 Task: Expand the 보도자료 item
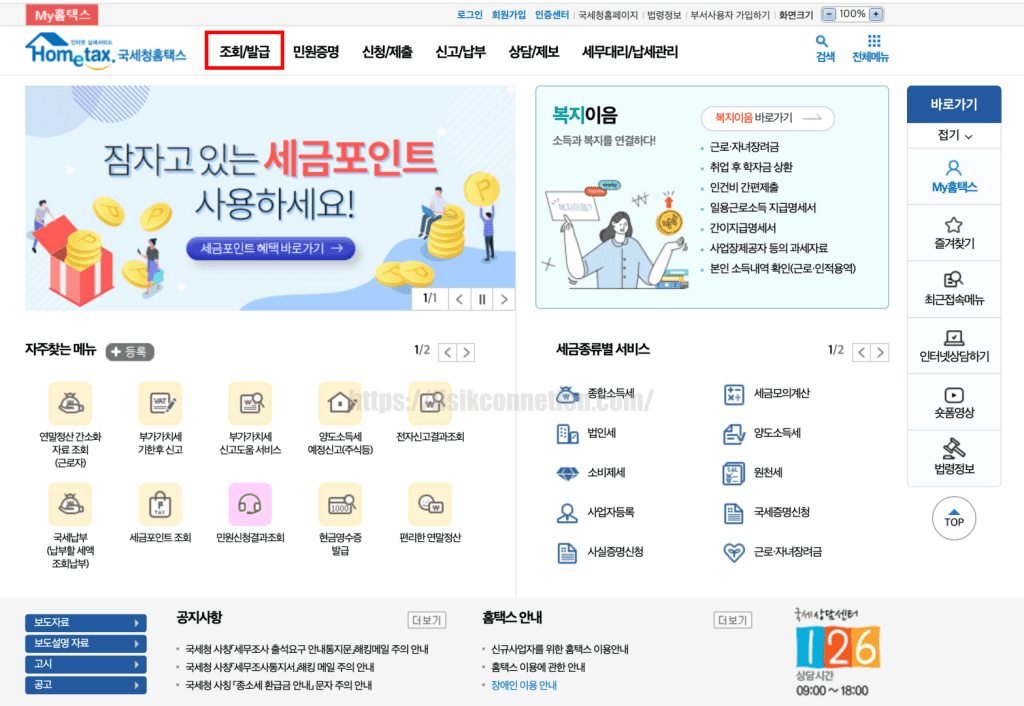86,623
